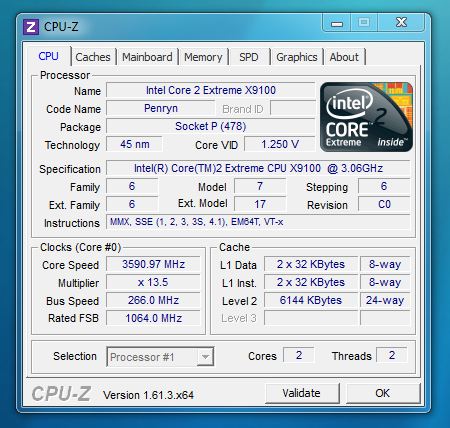Switch to the Caches tab
The height and width of the screenshot is (428, 450).
(x=93, y=57)
